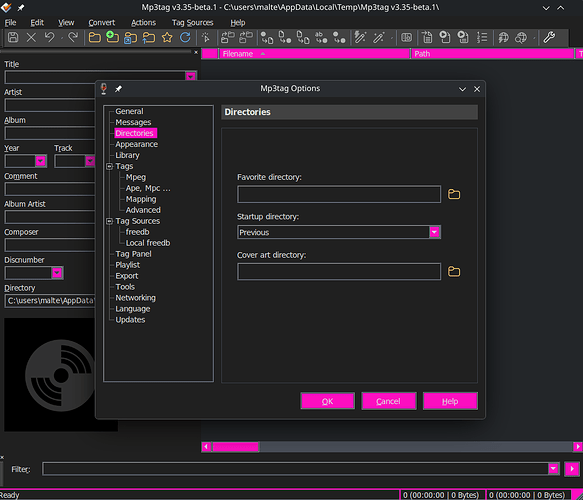Click the Tag Sources globe icon
583x500 pixels.
pos(521,38)
